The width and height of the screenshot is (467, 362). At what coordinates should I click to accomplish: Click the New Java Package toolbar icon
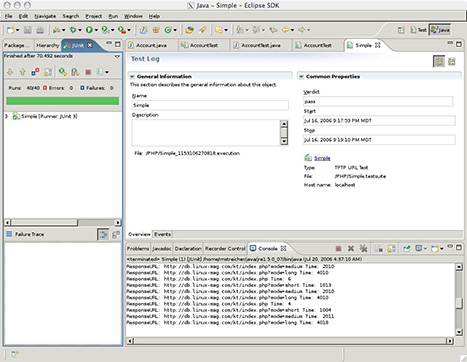pos(156,30)
